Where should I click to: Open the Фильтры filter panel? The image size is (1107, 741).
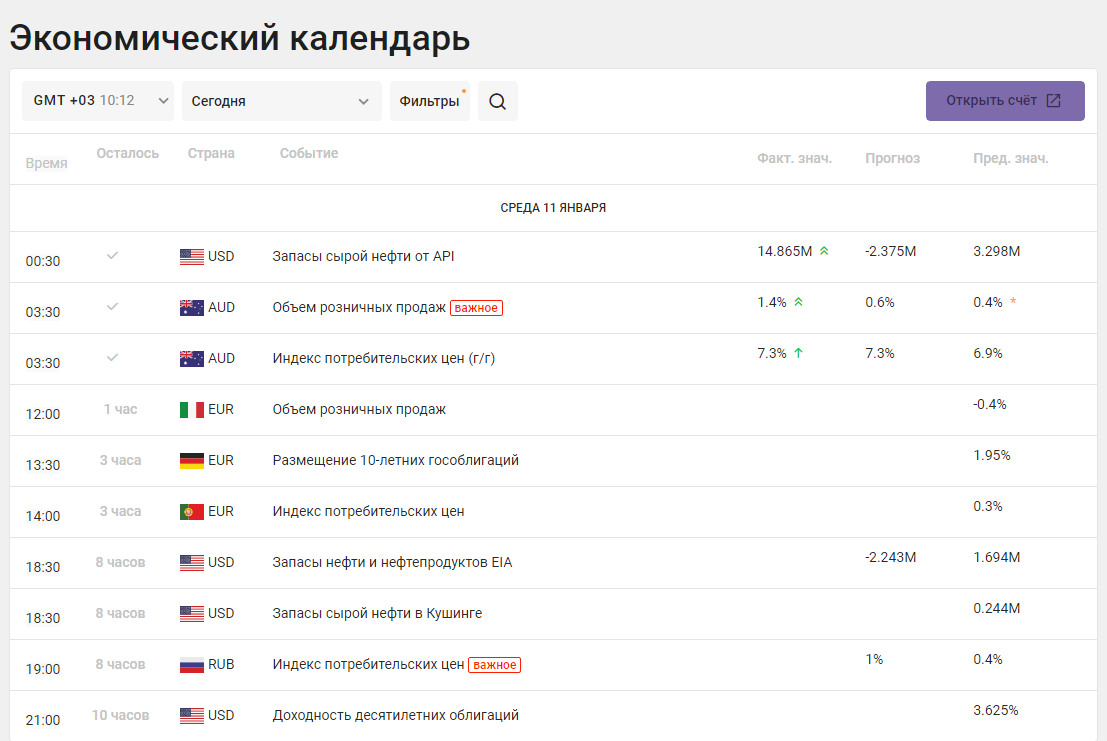(430, 101)
